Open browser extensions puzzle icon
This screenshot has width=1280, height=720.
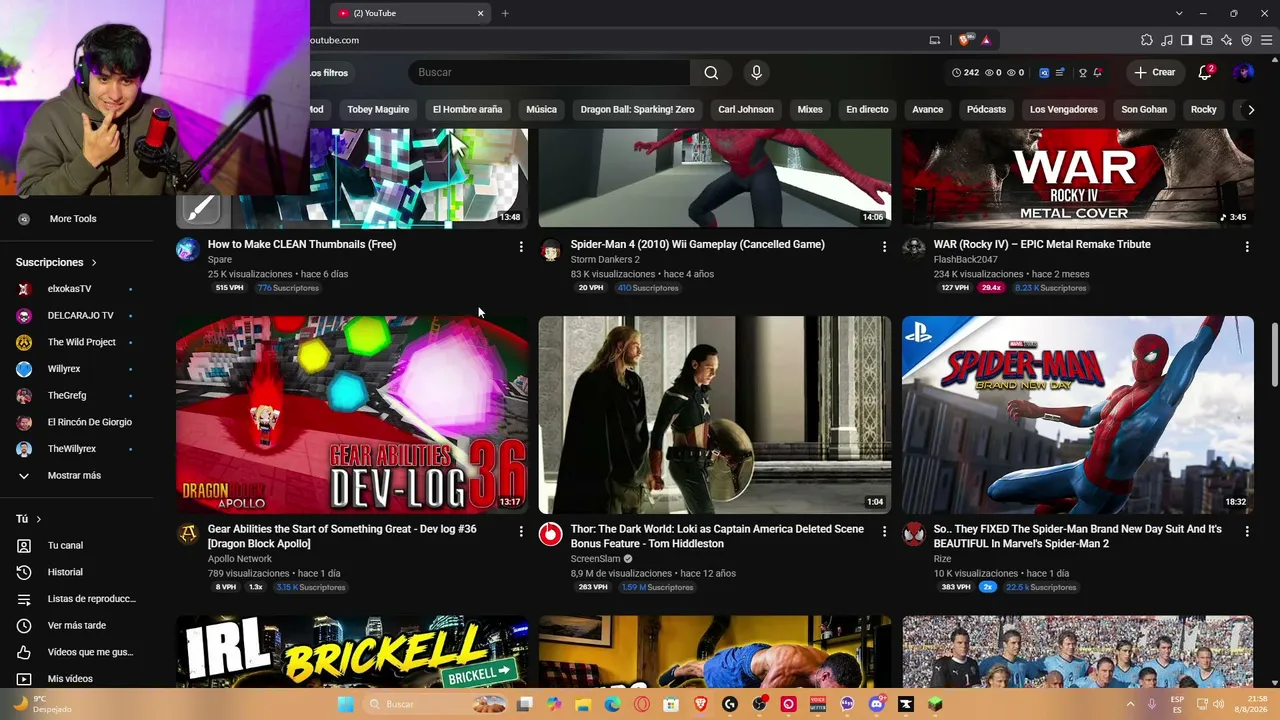point(1146,40)
